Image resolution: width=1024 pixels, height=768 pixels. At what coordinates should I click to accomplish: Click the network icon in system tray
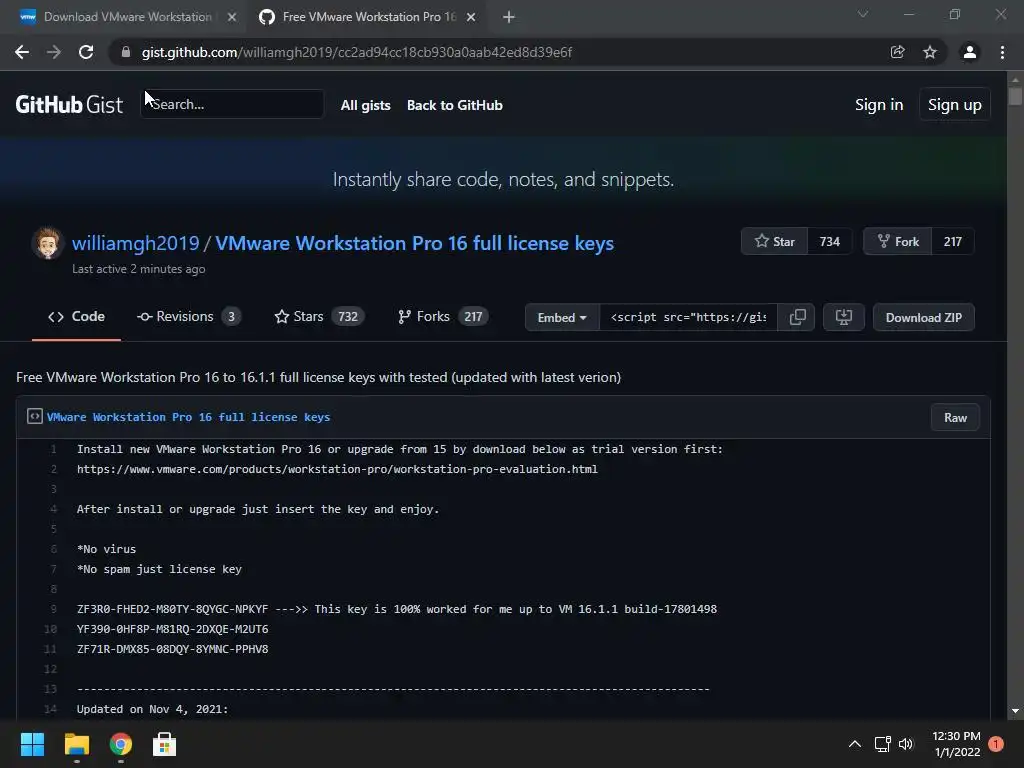[x=882, y=744]
